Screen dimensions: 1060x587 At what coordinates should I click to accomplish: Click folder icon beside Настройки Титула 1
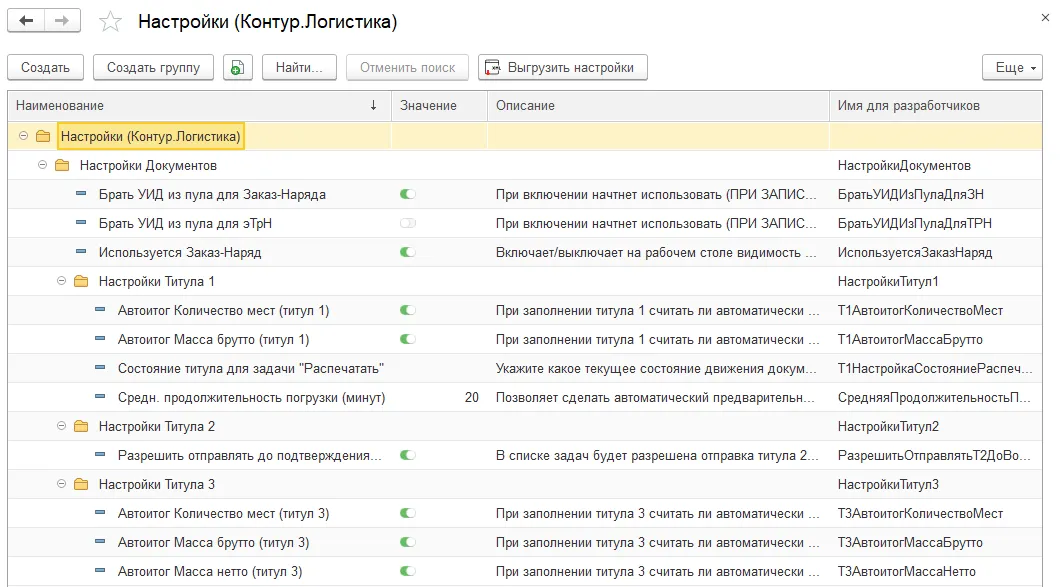click(81, 281)
